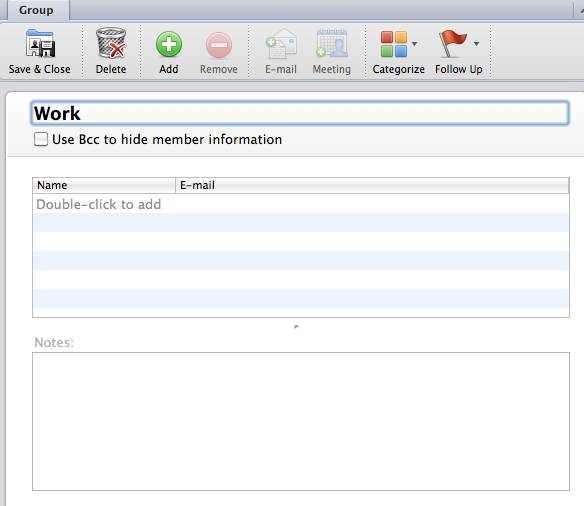This screenshot has height=506, width=584.
Task: Click the Delete trash can icon
Action: [111, 43]
